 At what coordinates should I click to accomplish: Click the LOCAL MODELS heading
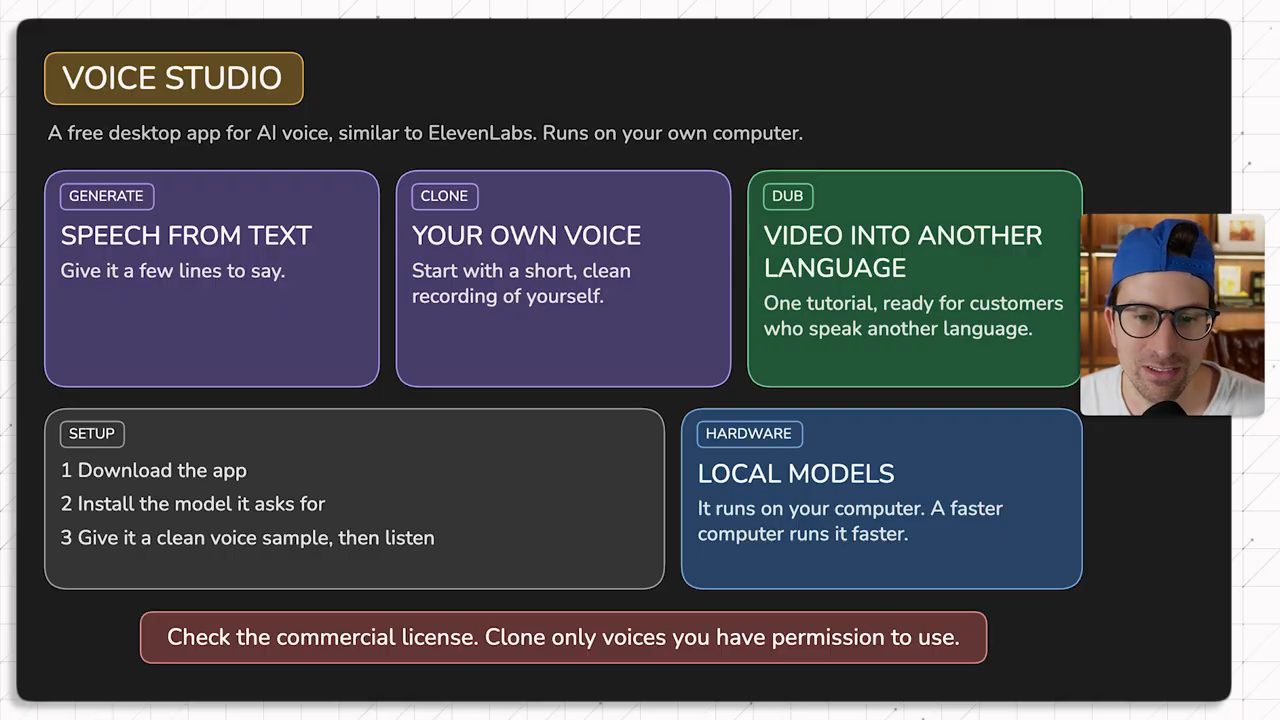796,474
